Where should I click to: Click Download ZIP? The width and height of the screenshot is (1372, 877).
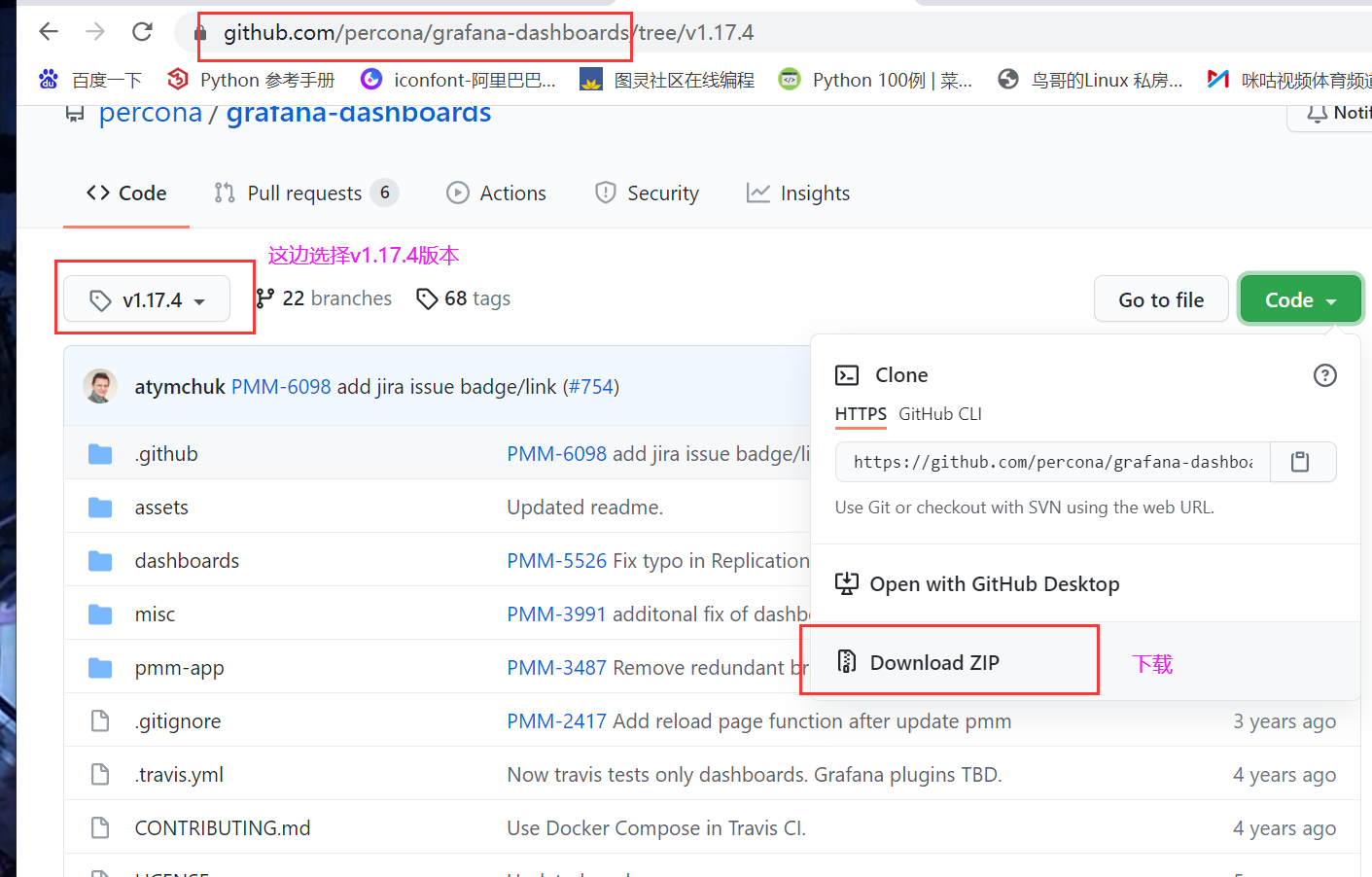[x=918, y=662]
